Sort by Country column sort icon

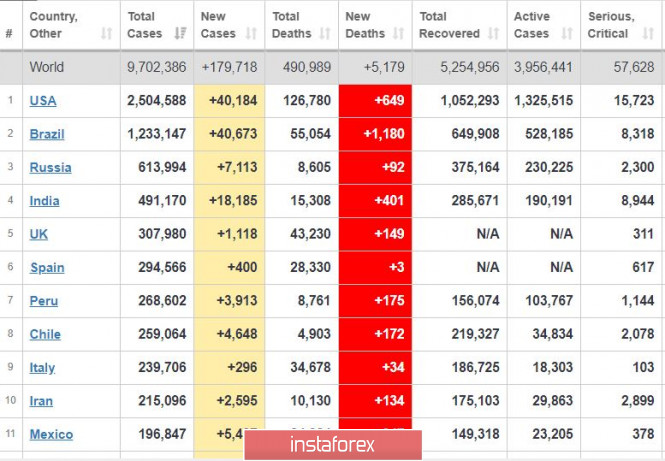(106, 34)
